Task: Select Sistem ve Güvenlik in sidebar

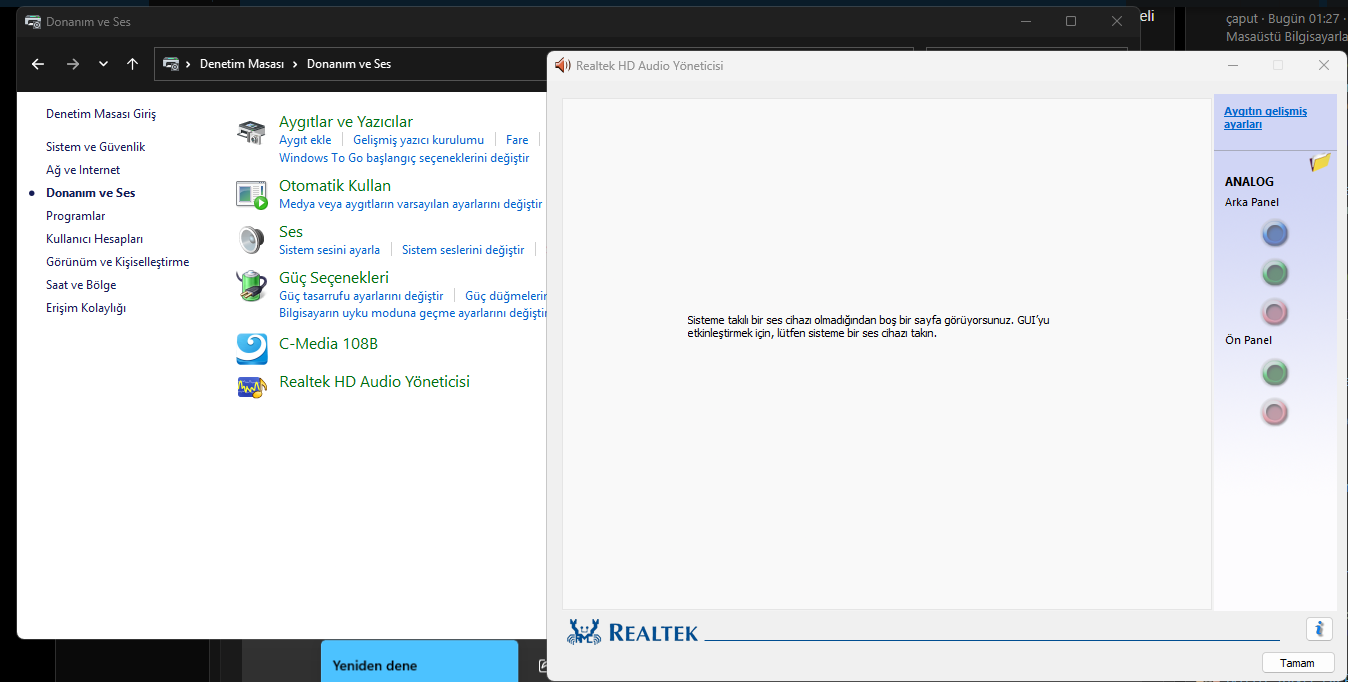Action: (95, 147)
